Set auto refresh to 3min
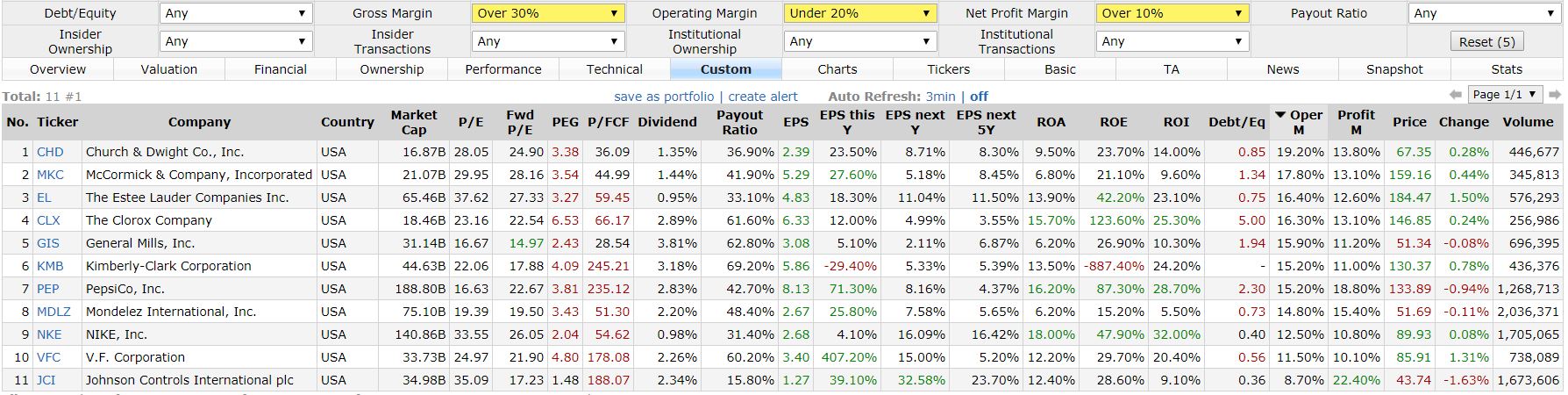Image resolution: width=1568 pixels, height=395 pixels. (x=940, y=97)
